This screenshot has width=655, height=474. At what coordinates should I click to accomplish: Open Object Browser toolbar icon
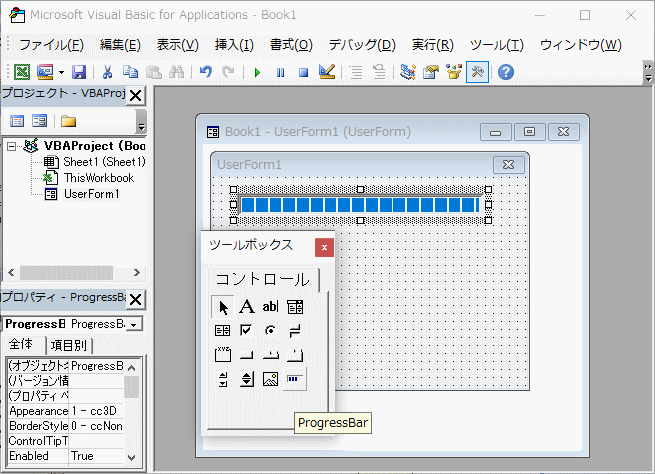pyautogui.click(x=454, y=72)
